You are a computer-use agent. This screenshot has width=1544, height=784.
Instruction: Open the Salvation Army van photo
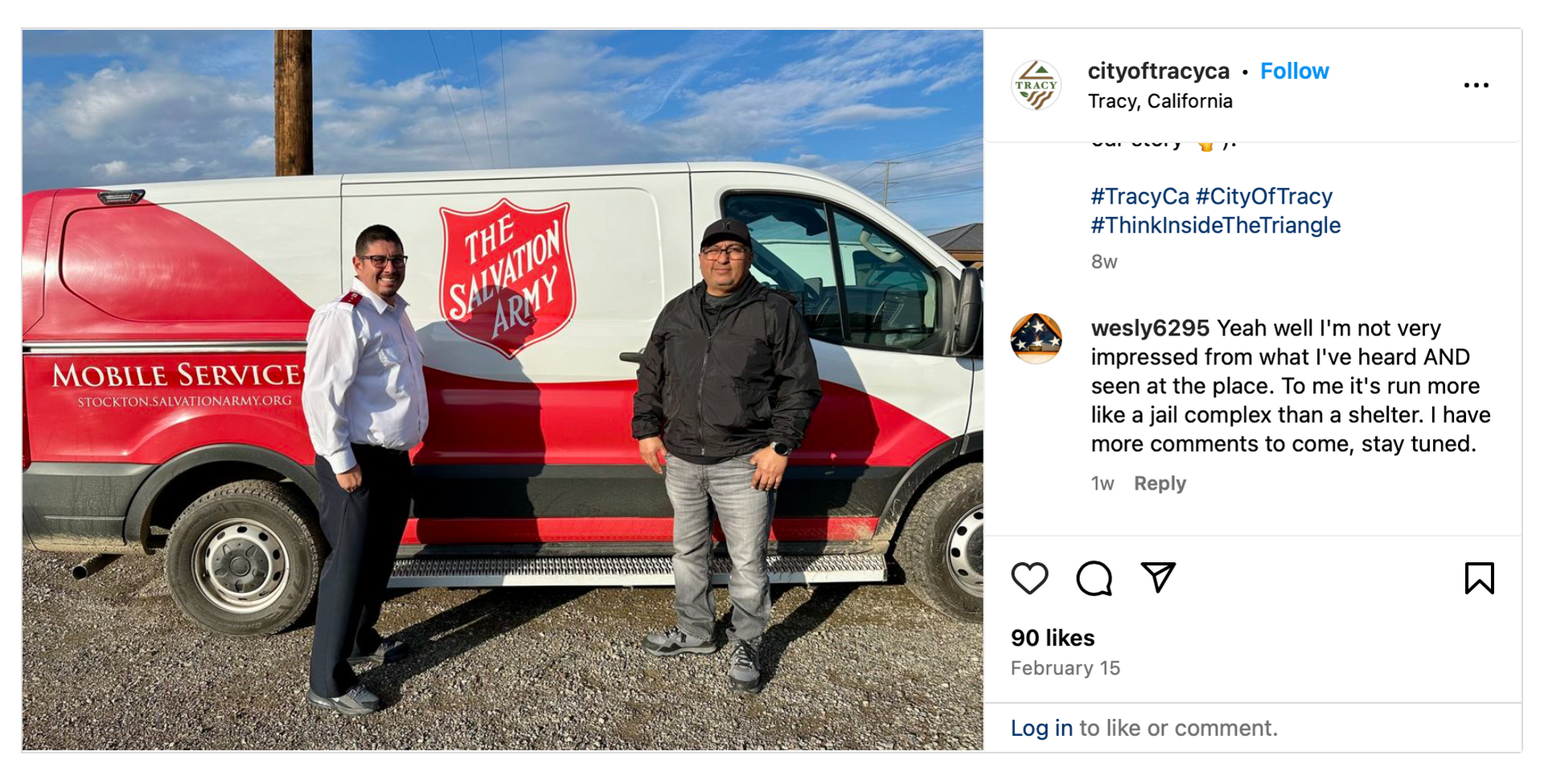(503, 390)
